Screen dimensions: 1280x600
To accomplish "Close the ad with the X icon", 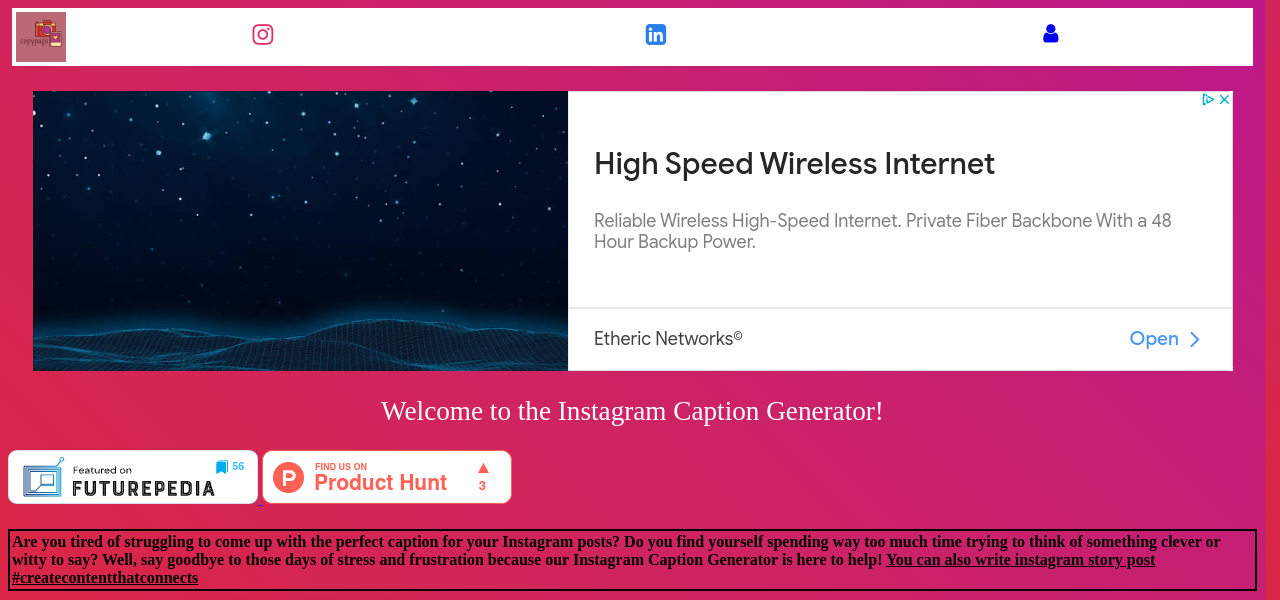I will [1224, 100].
